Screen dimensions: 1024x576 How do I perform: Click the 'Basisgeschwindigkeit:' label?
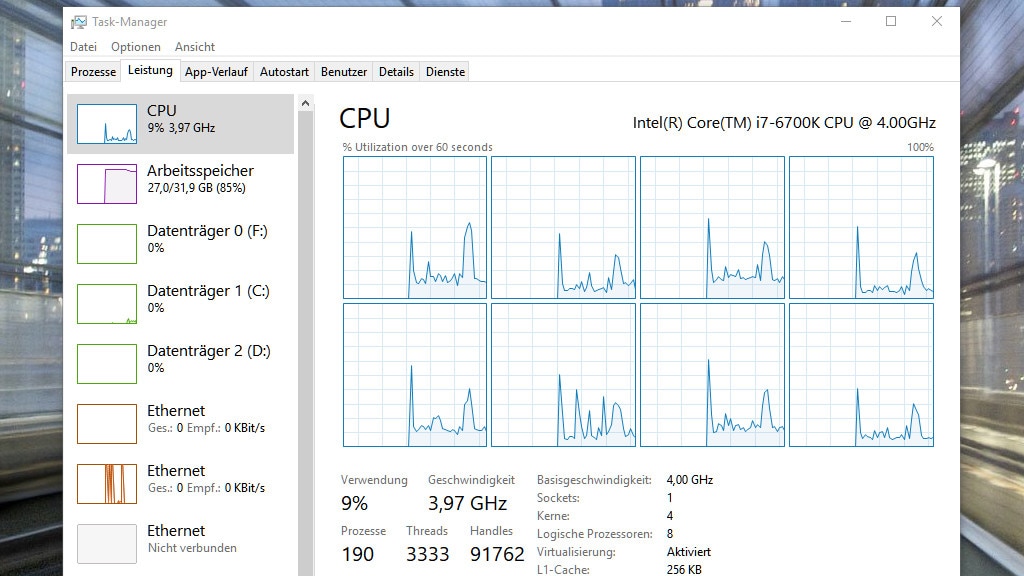coord(594,480)
